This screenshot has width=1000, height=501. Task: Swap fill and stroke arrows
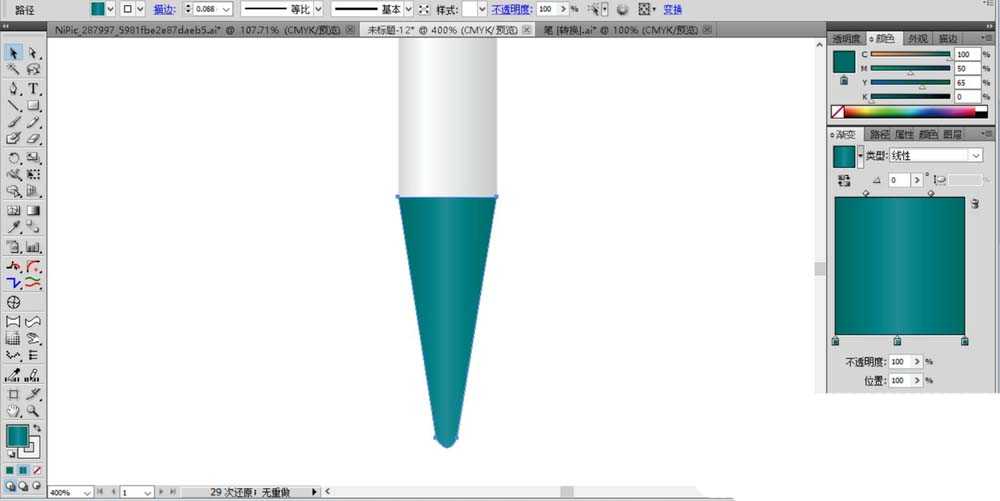point(37,428)
